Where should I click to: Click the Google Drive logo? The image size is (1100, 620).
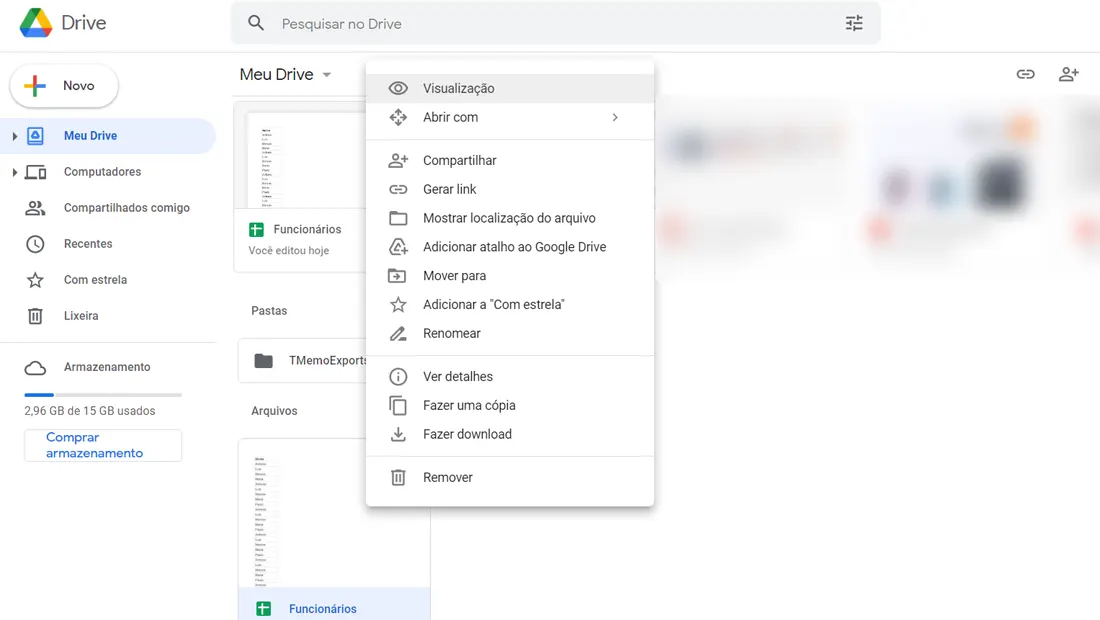(36, 23)
